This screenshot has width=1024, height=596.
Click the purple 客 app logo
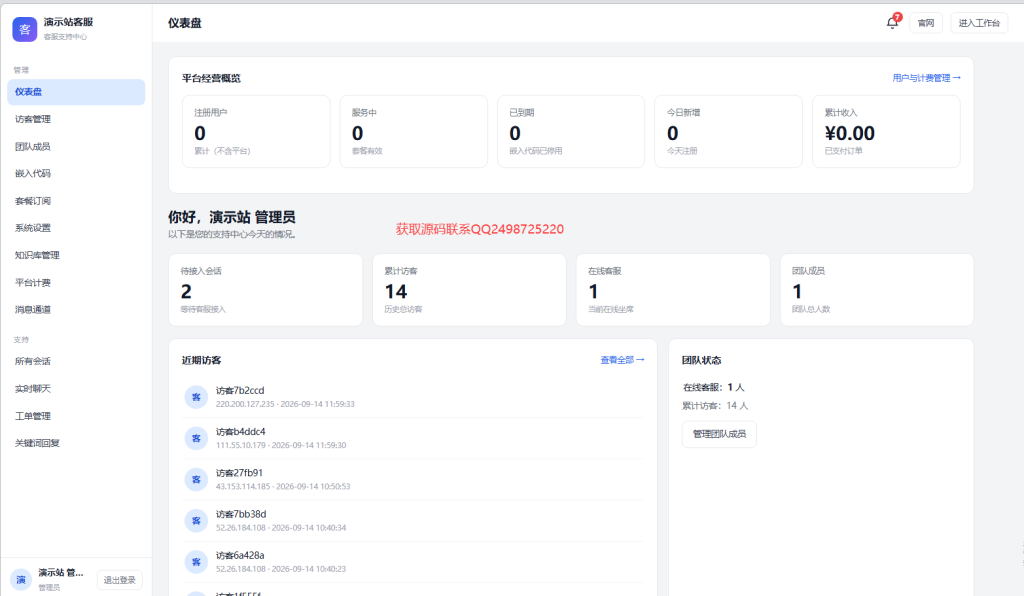point(25,29)
